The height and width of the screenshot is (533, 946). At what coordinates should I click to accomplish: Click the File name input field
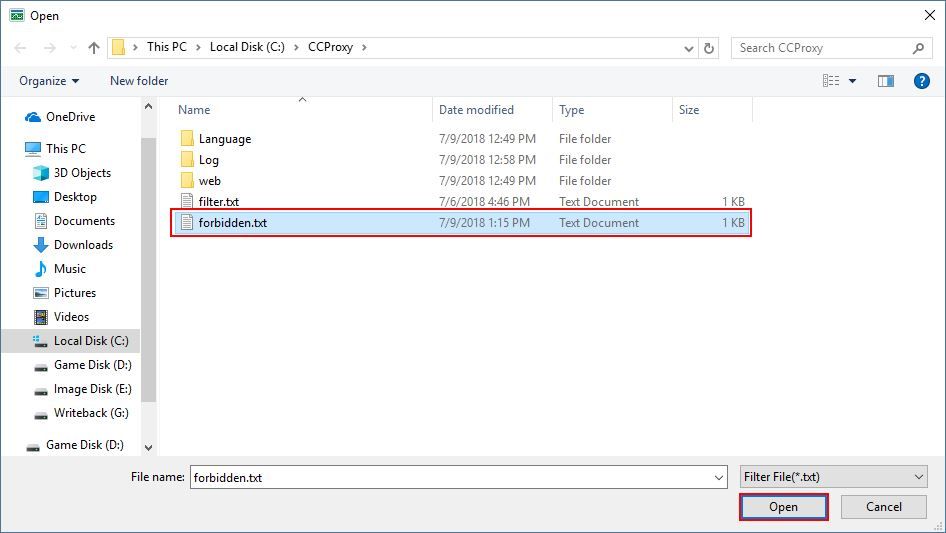pos(451,477)
